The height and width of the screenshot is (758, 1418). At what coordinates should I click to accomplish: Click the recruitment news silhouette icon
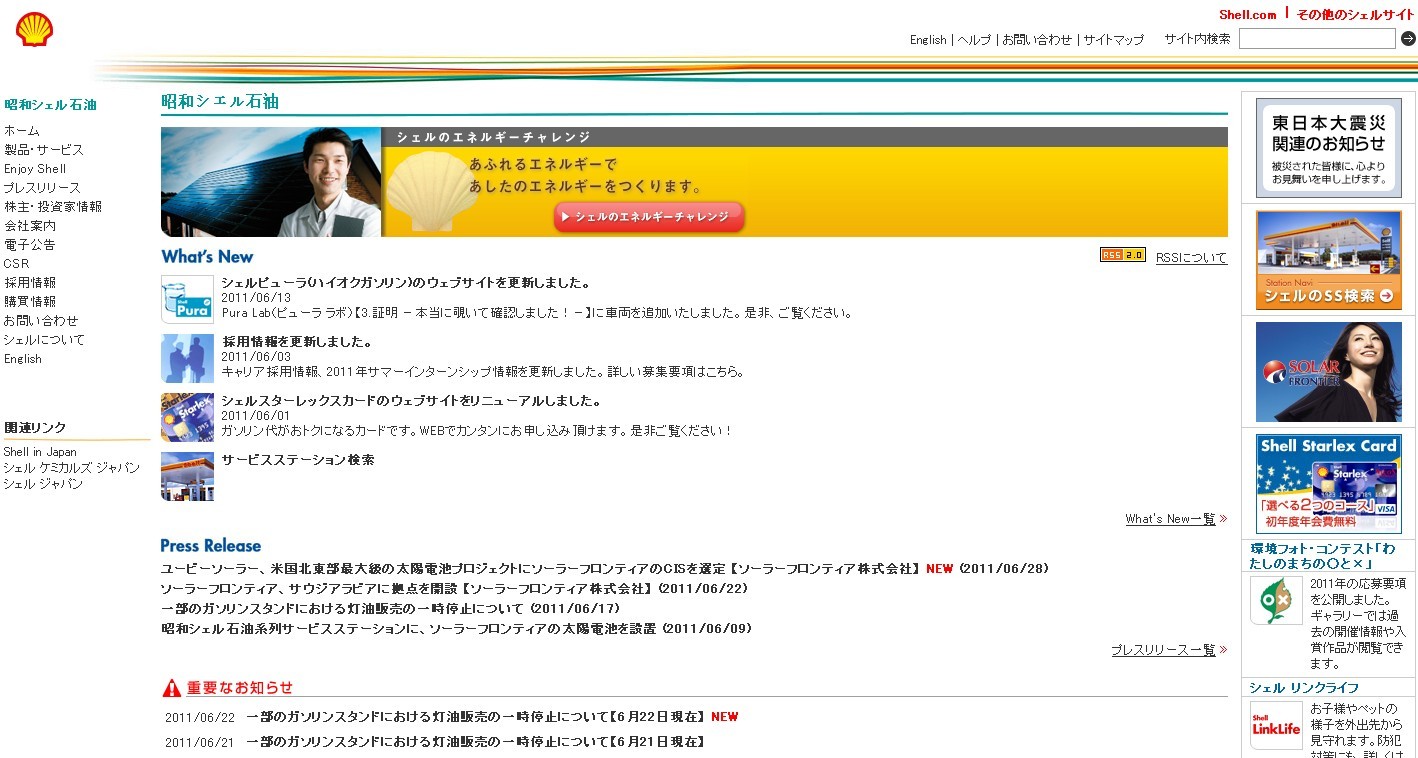tap(187, 359)
